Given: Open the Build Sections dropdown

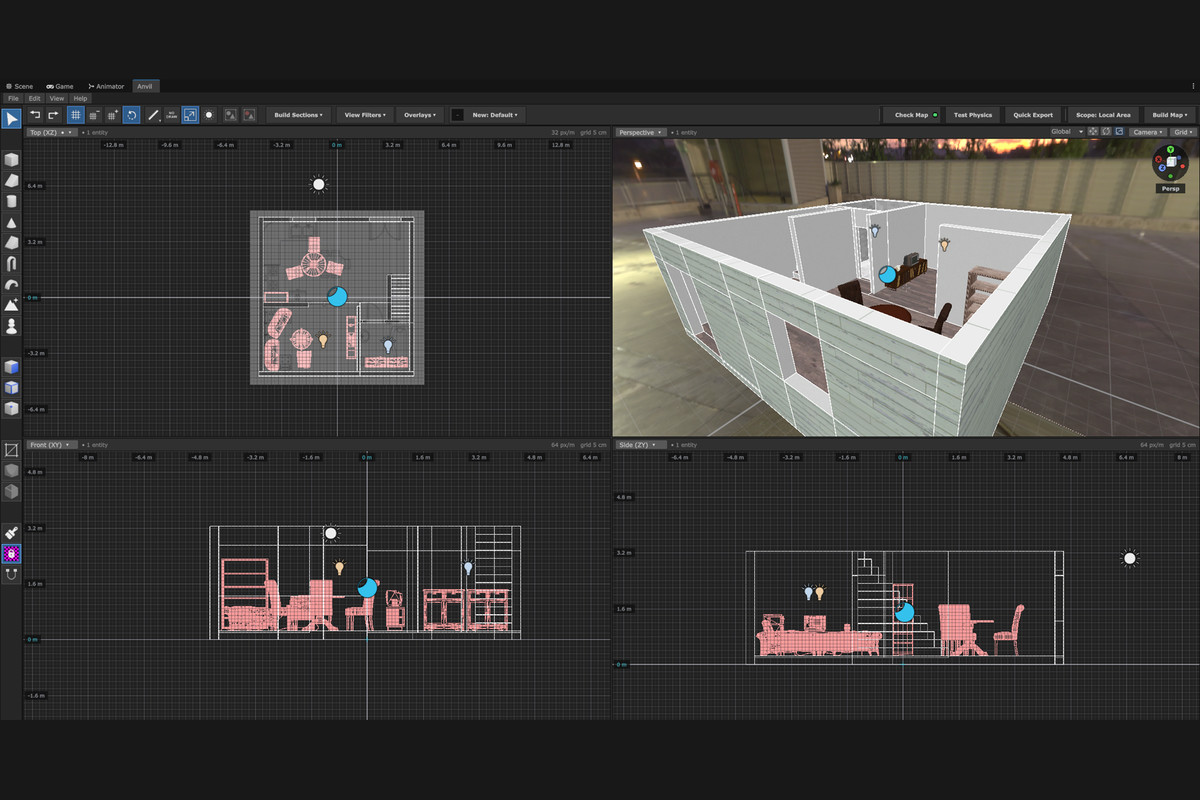Looking at the screenshot, I should 298,115.
